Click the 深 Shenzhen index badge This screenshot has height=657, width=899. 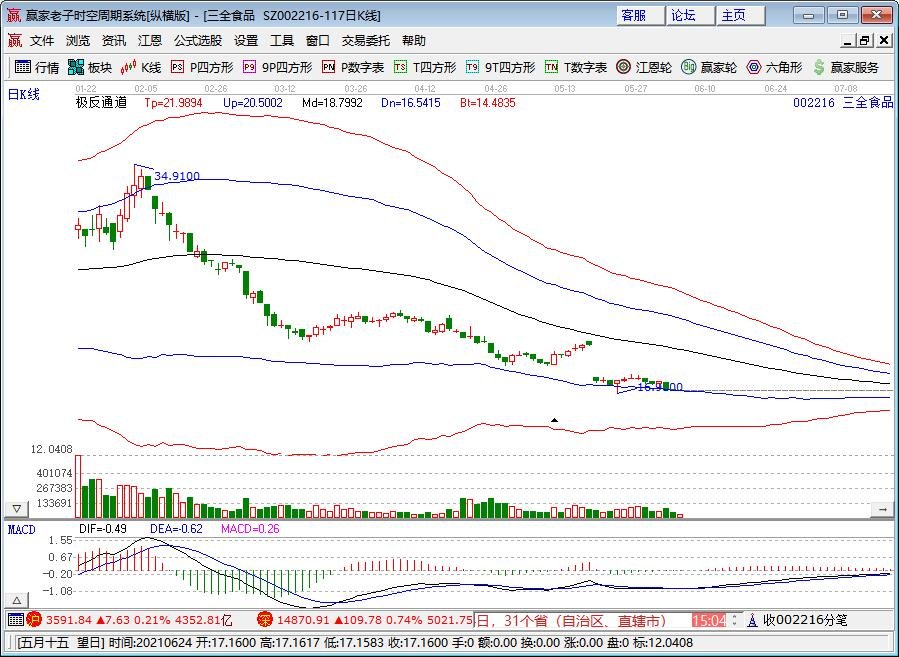265,620
